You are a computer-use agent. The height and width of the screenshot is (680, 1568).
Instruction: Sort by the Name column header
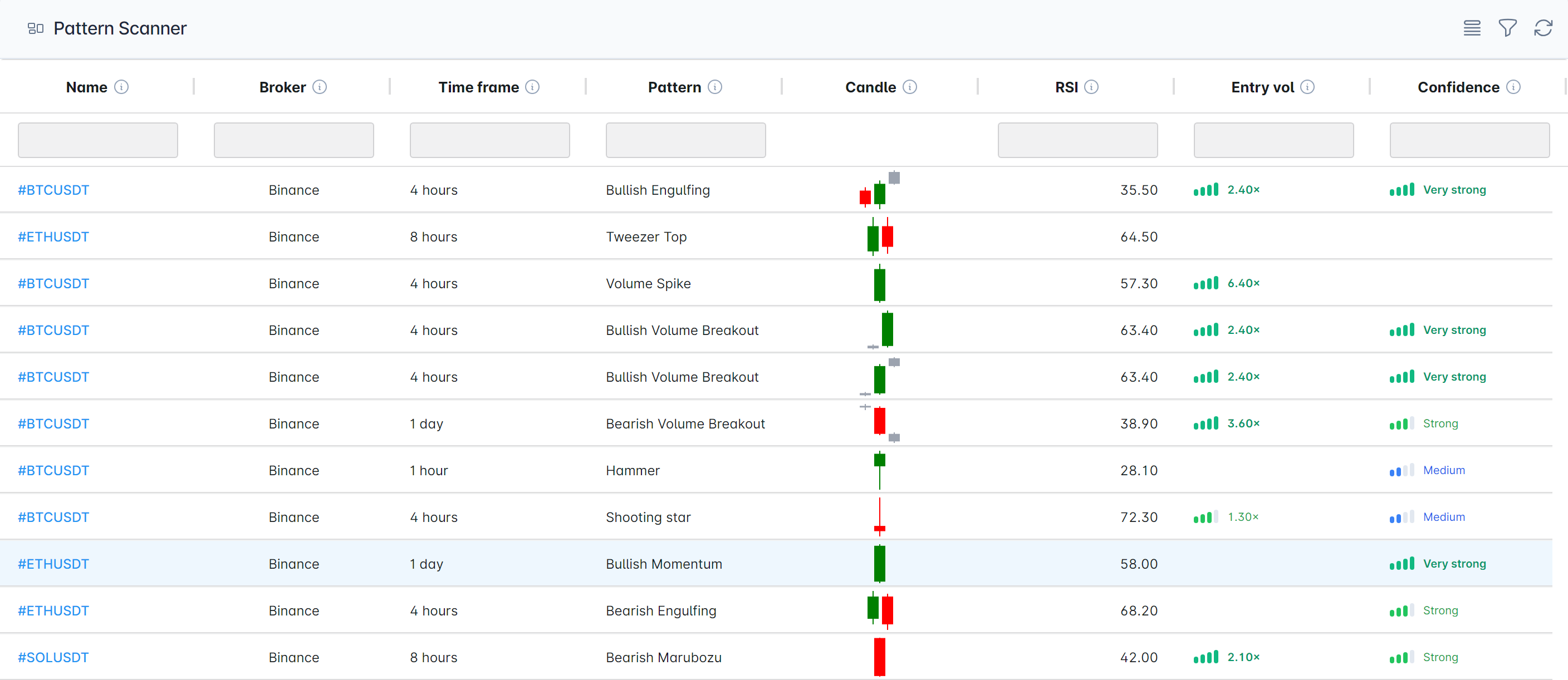coord(86,87)
